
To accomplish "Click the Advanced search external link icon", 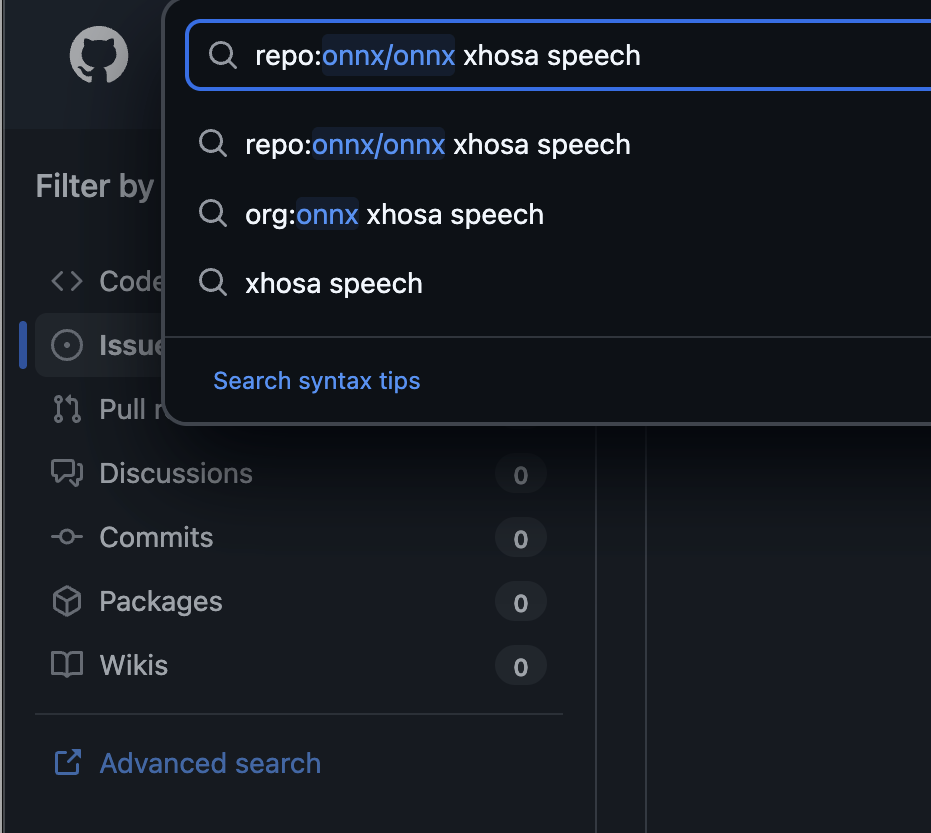I will (x=67, y=763).
